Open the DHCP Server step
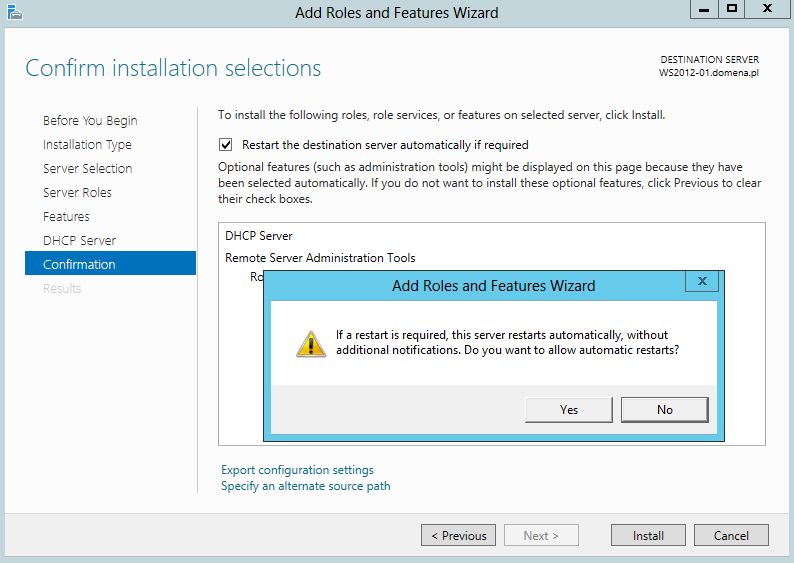794x563 pixels. coord(80,240)
